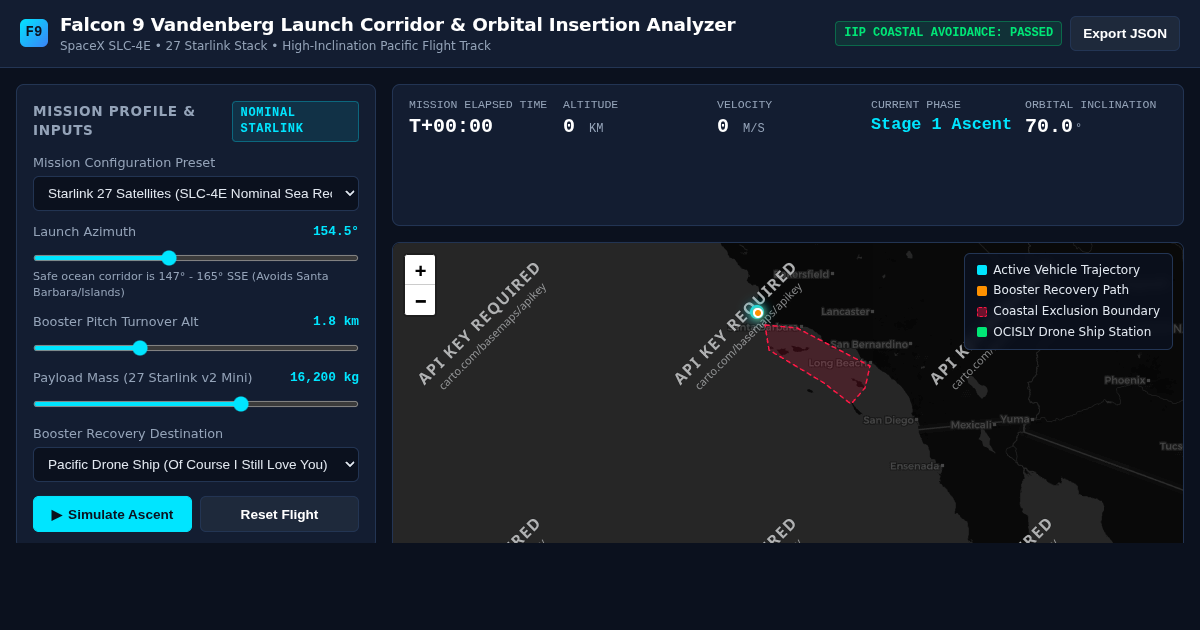The image size is (1200, 630).
Task: Click the Ensenada map label
Action: click(x=915, y=466)
